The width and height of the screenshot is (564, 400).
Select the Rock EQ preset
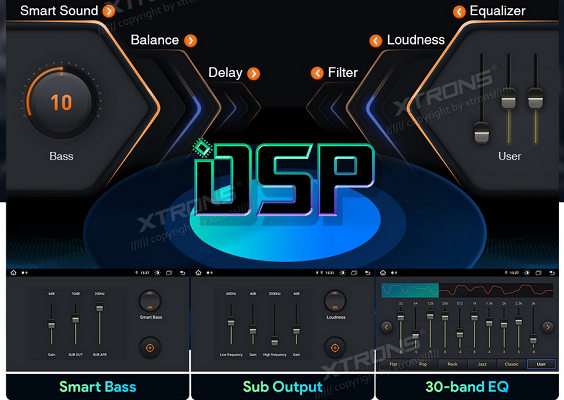[452, 364]
